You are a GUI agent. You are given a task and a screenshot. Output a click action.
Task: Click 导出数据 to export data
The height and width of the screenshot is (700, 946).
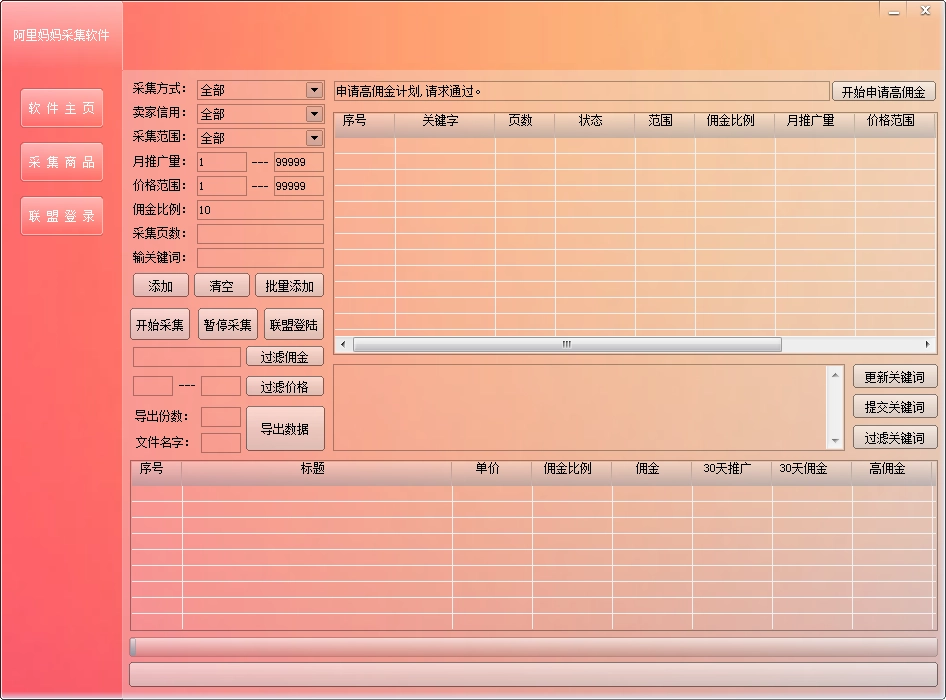285,428
